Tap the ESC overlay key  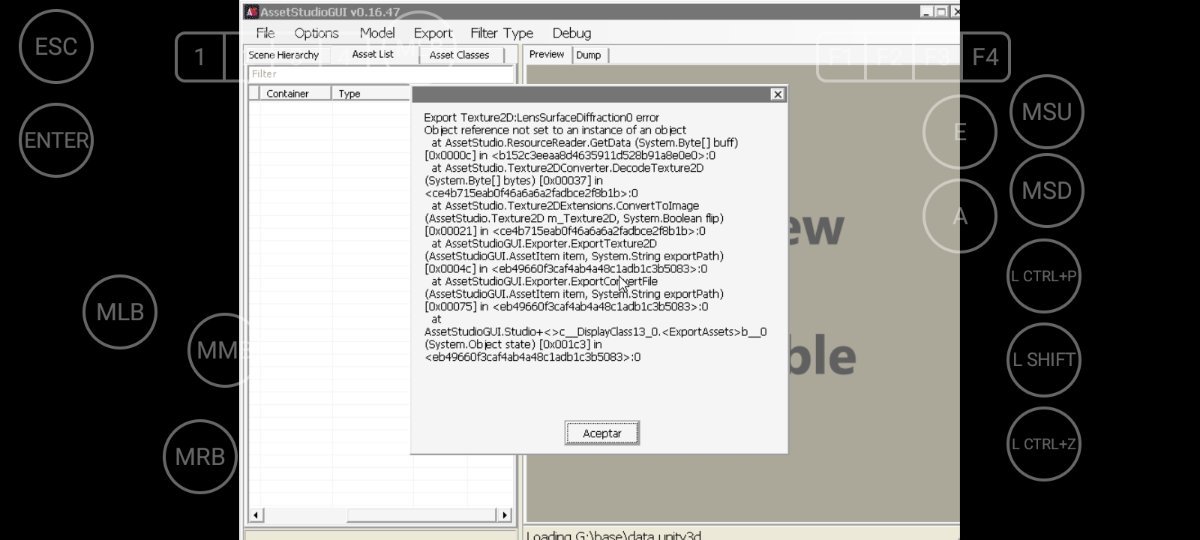[56, 47]
